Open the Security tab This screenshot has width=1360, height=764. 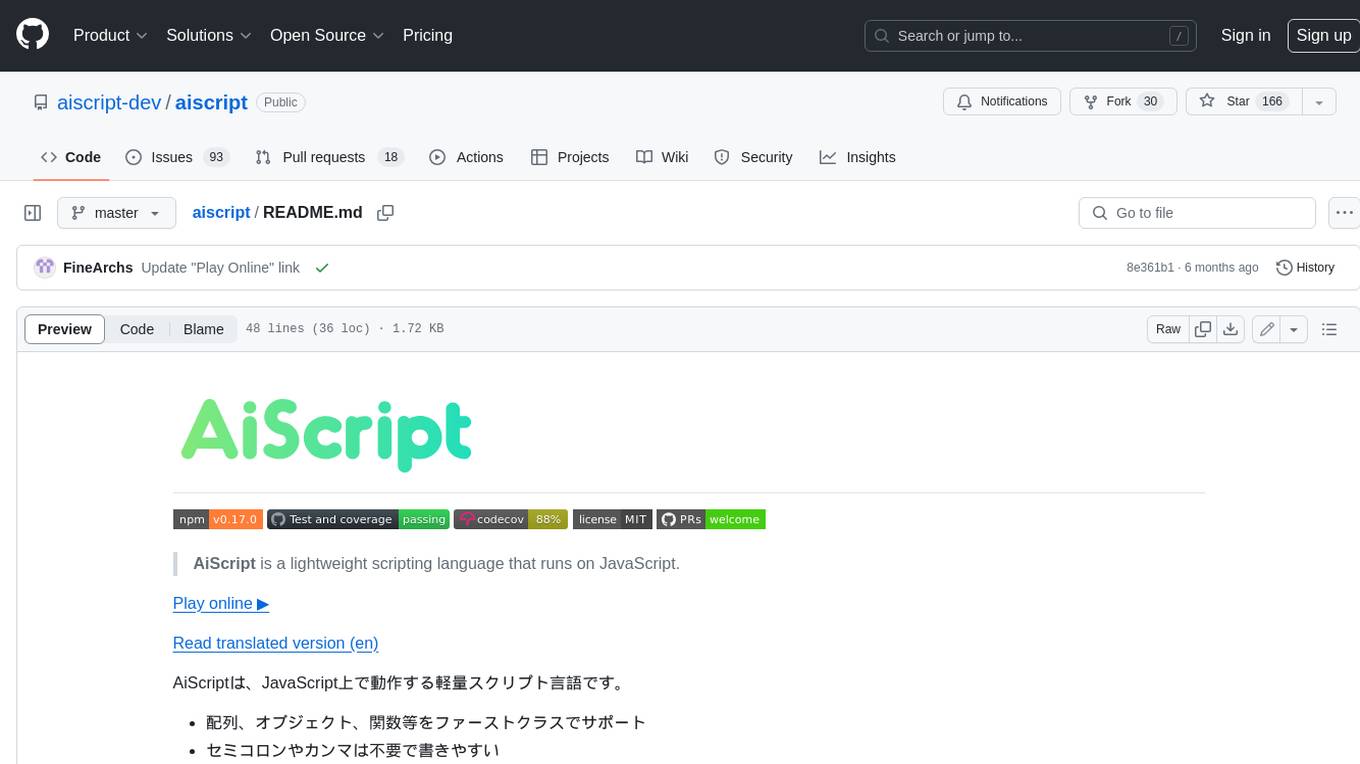[x=753, y=157]
